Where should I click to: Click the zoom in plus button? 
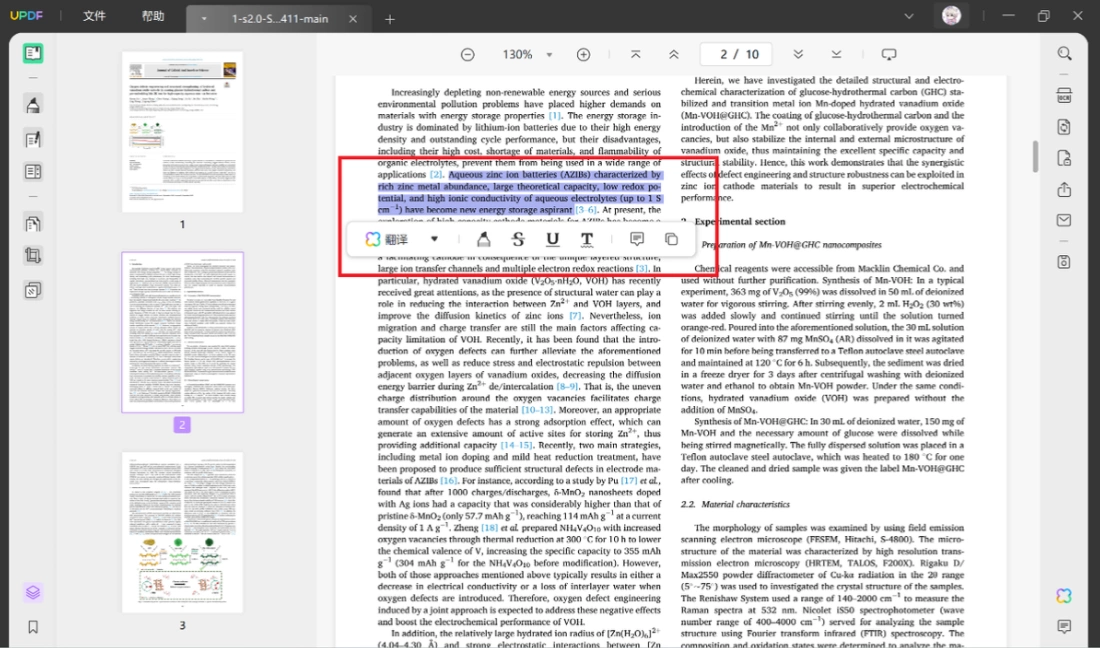pyautogui.click(x=583, y=55)
